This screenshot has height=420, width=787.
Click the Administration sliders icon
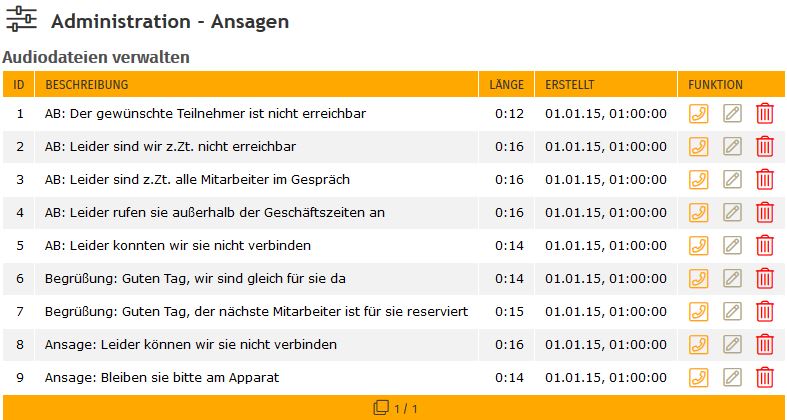pyautogui.click(x=21, y=20)
